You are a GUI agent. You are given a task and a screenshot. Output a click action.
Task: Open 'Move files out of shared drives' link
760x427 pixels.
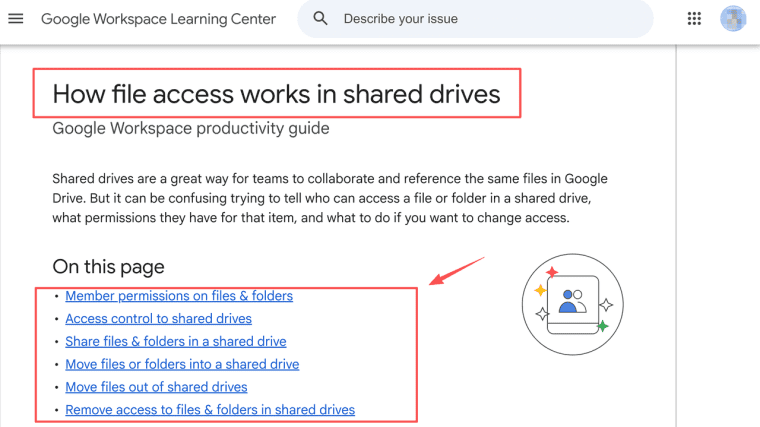click(x=156, y=387)
